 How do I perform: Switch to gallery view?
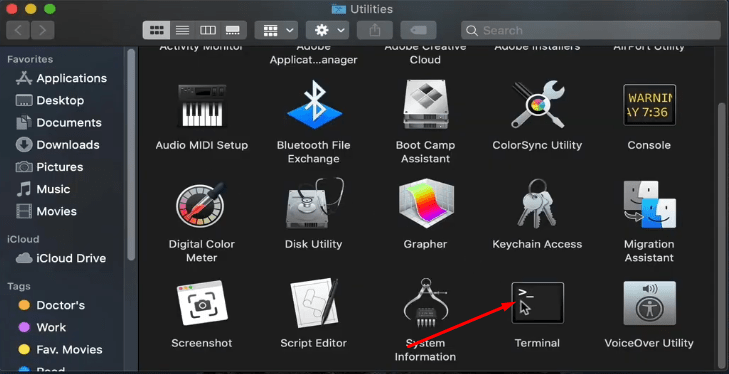click(x=233, y=31)
